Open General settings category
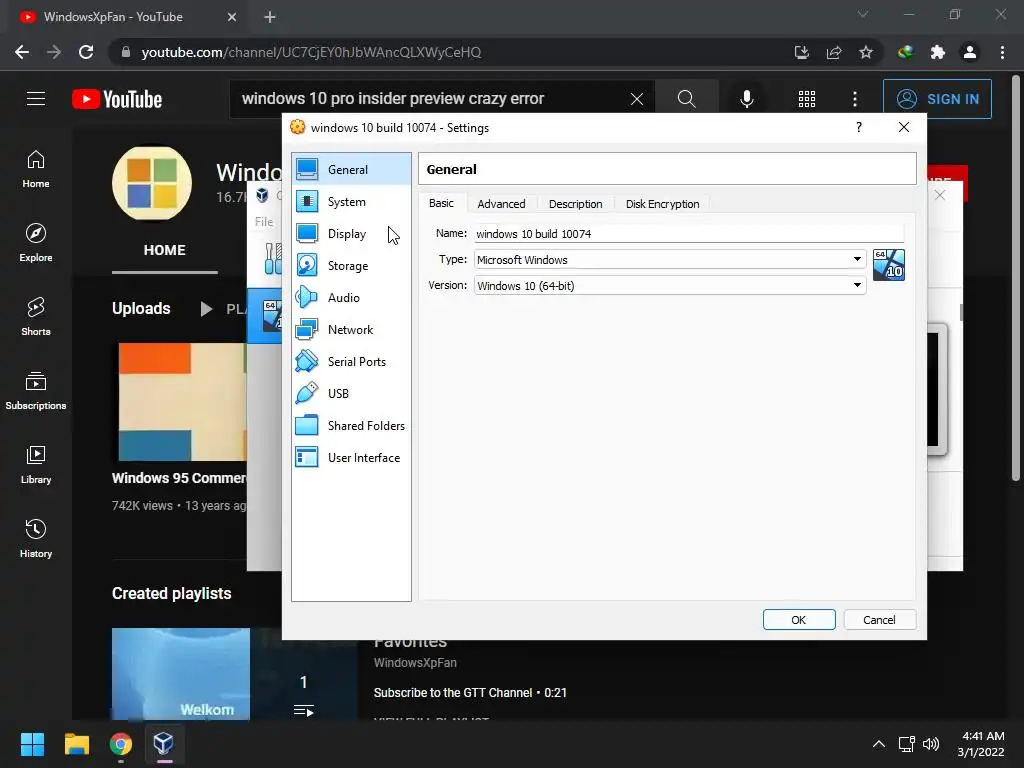 (x=351, y=169)
